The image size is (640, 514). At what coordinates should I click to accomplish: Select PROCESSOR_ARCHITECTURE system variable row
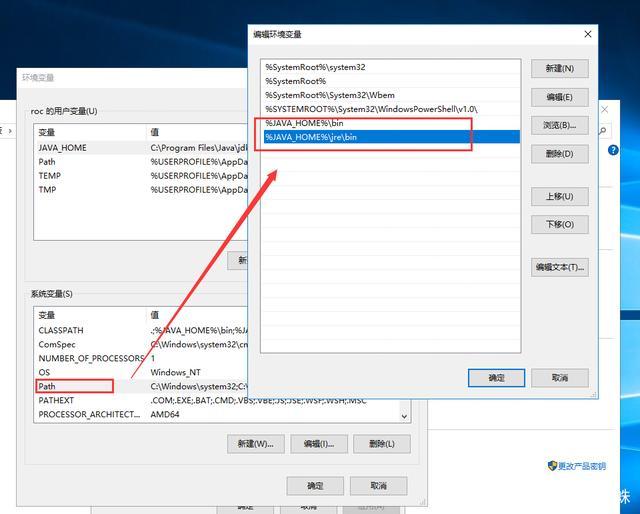pyautogui.click(x=217, y=414)
